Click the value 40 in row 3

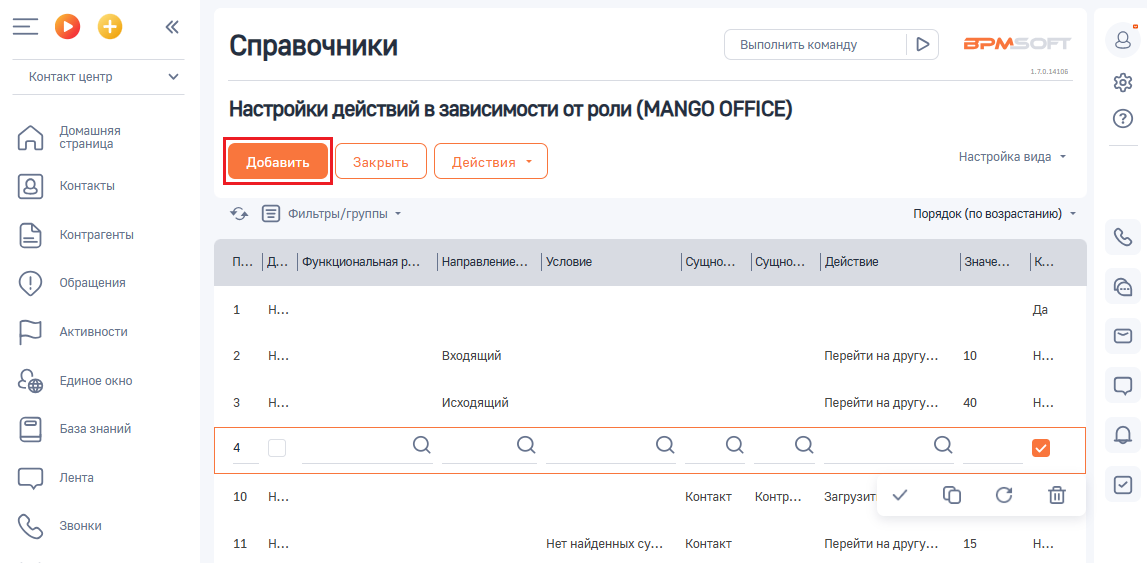[x=971, y=403]
